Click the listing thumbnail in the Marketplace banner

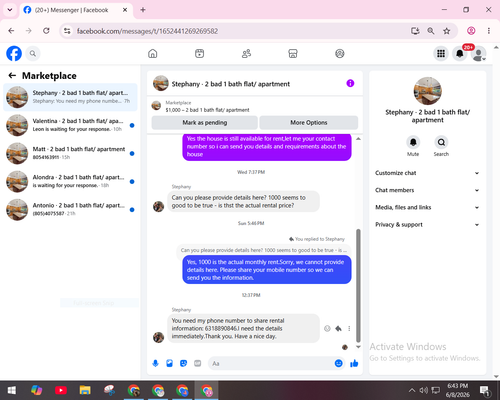coord(156,106)
